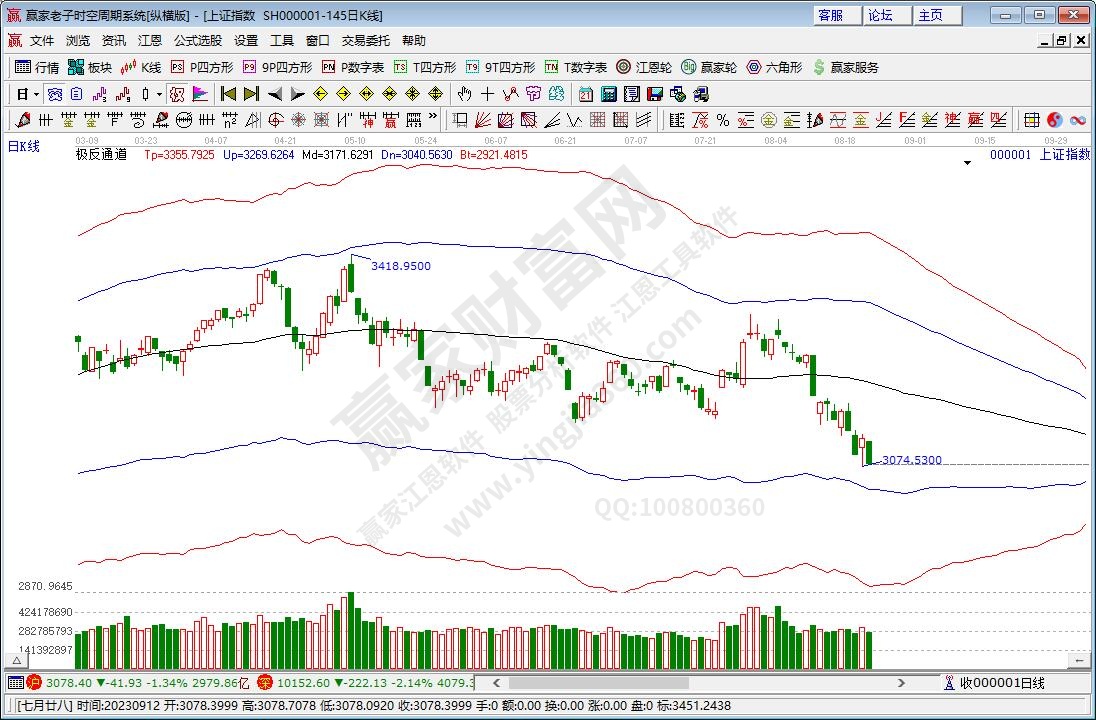Click the 论坛 forum button

coord(880,15)
